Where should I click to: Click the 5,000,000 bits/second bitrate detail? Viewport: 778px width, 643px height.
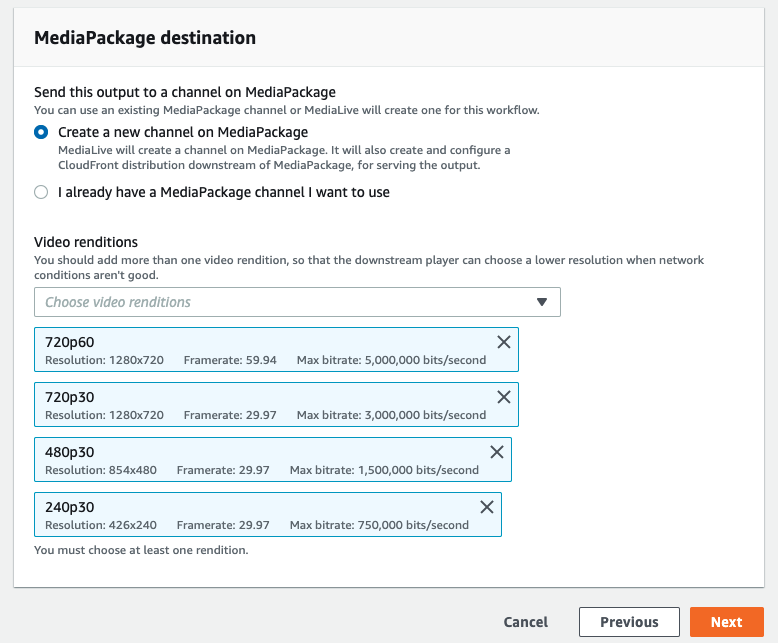[x=425, y=361]
